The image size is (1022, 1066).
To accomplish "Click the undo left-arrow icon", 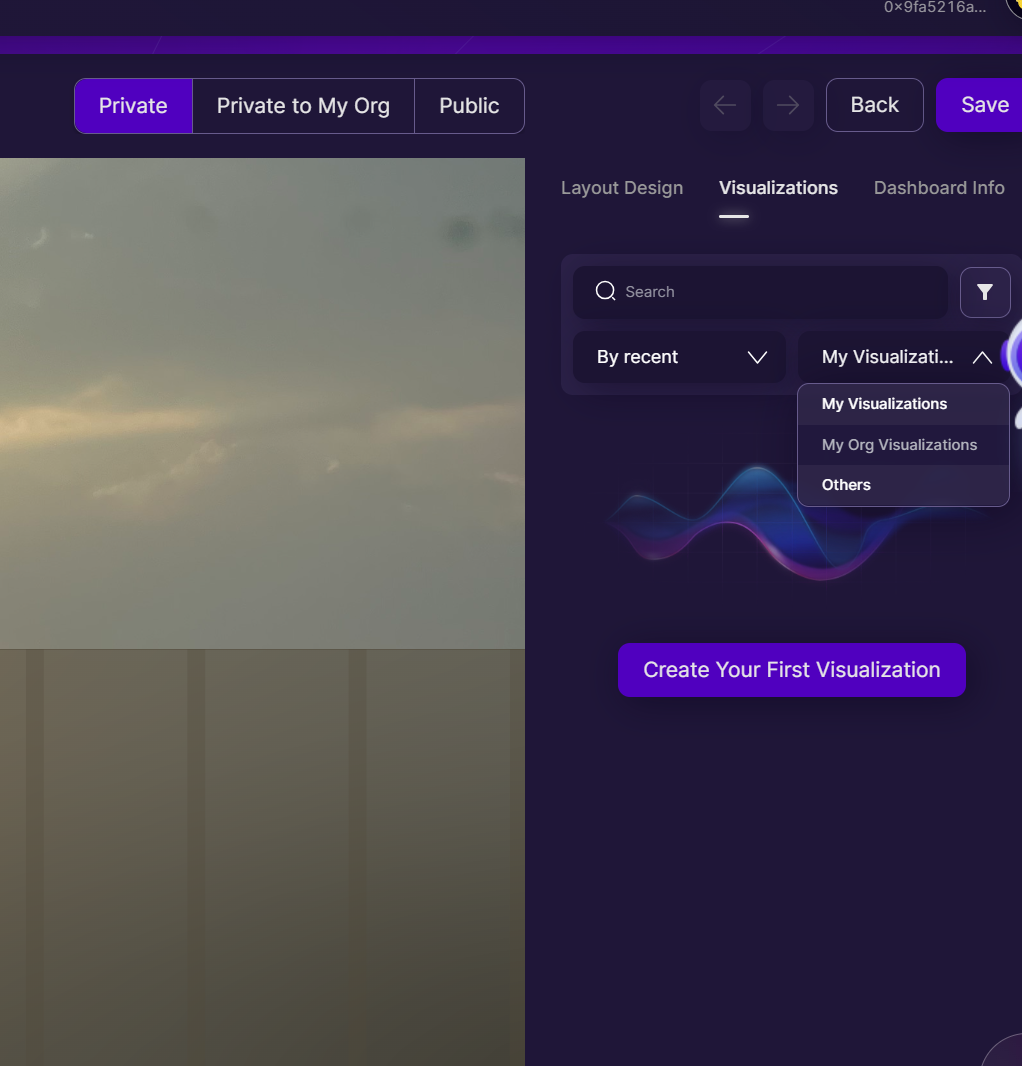I will click(x=725, y=105).
